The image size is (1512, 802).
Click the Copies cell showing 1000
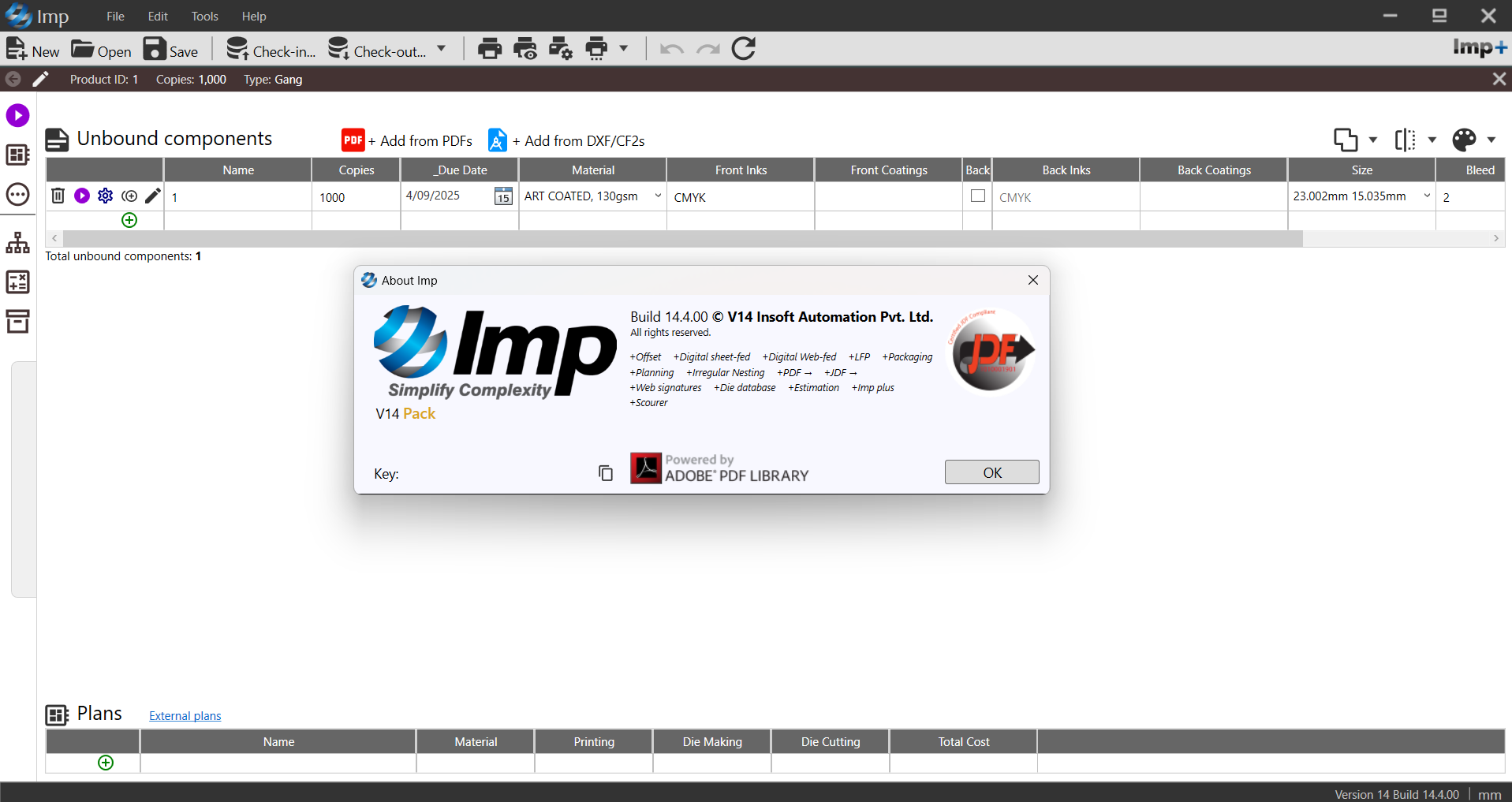[x=357, y=197]
